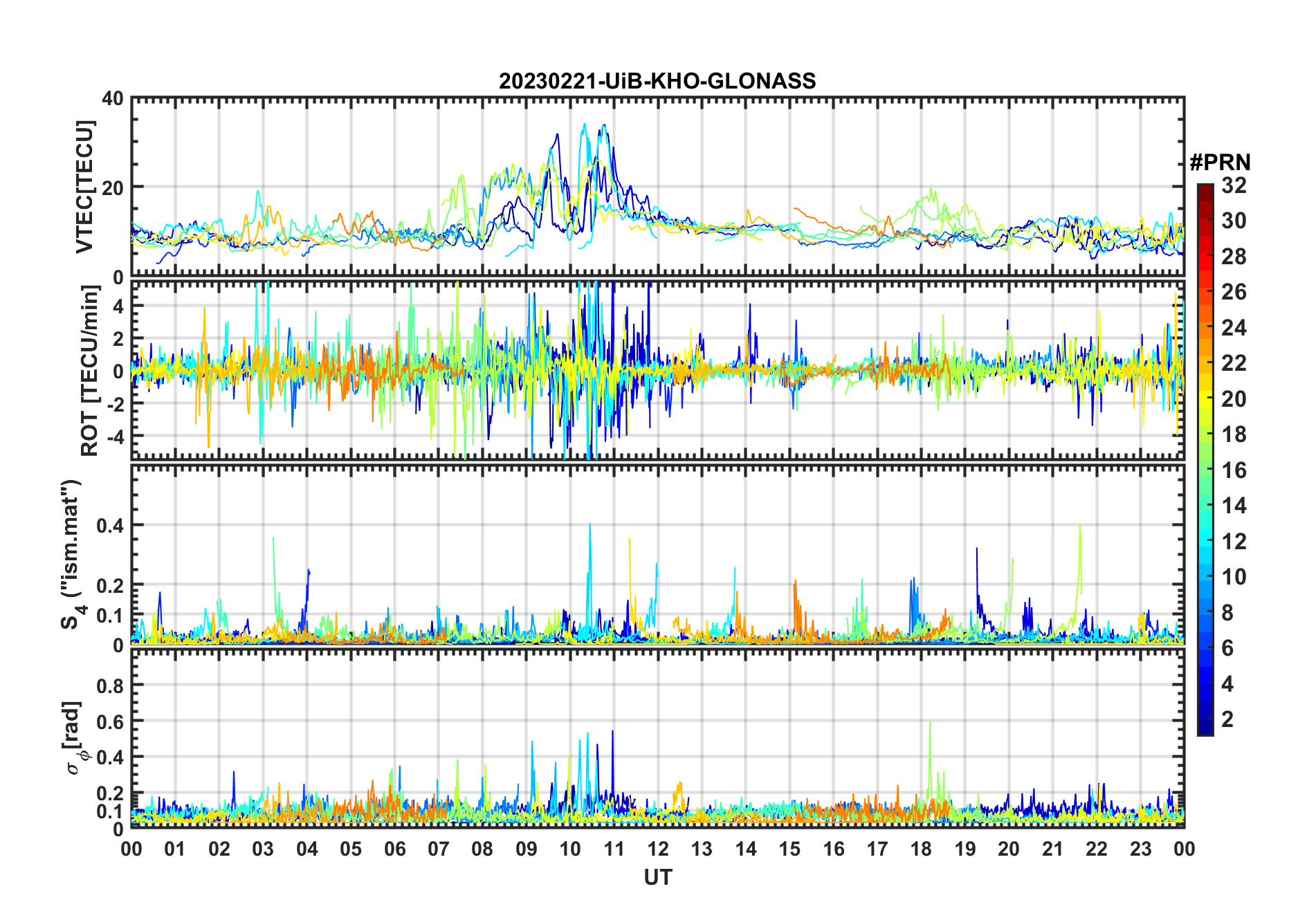Viewport: 1316px width, 920px height.
Task: Click the dark blue bottom of PRN colorbar
Action: coord(1205,726)
